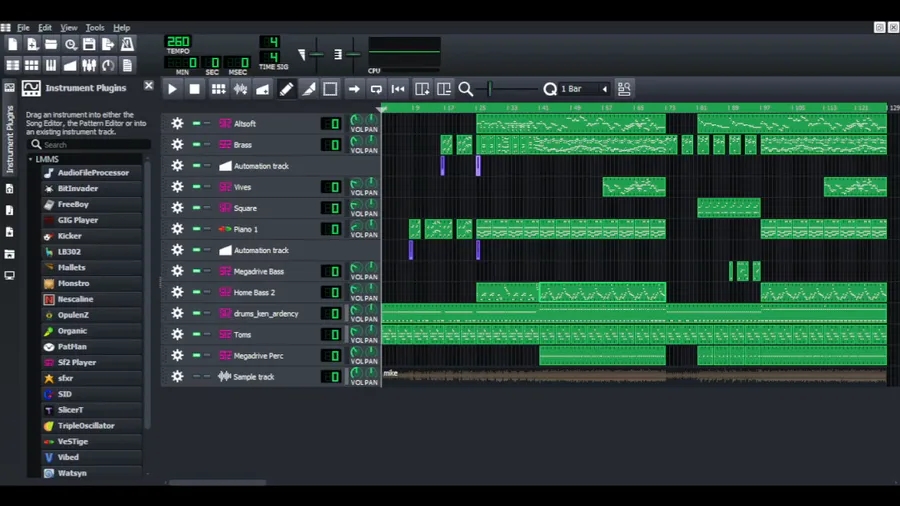Solo the drums_ken_ardency track

coord(207,313)
